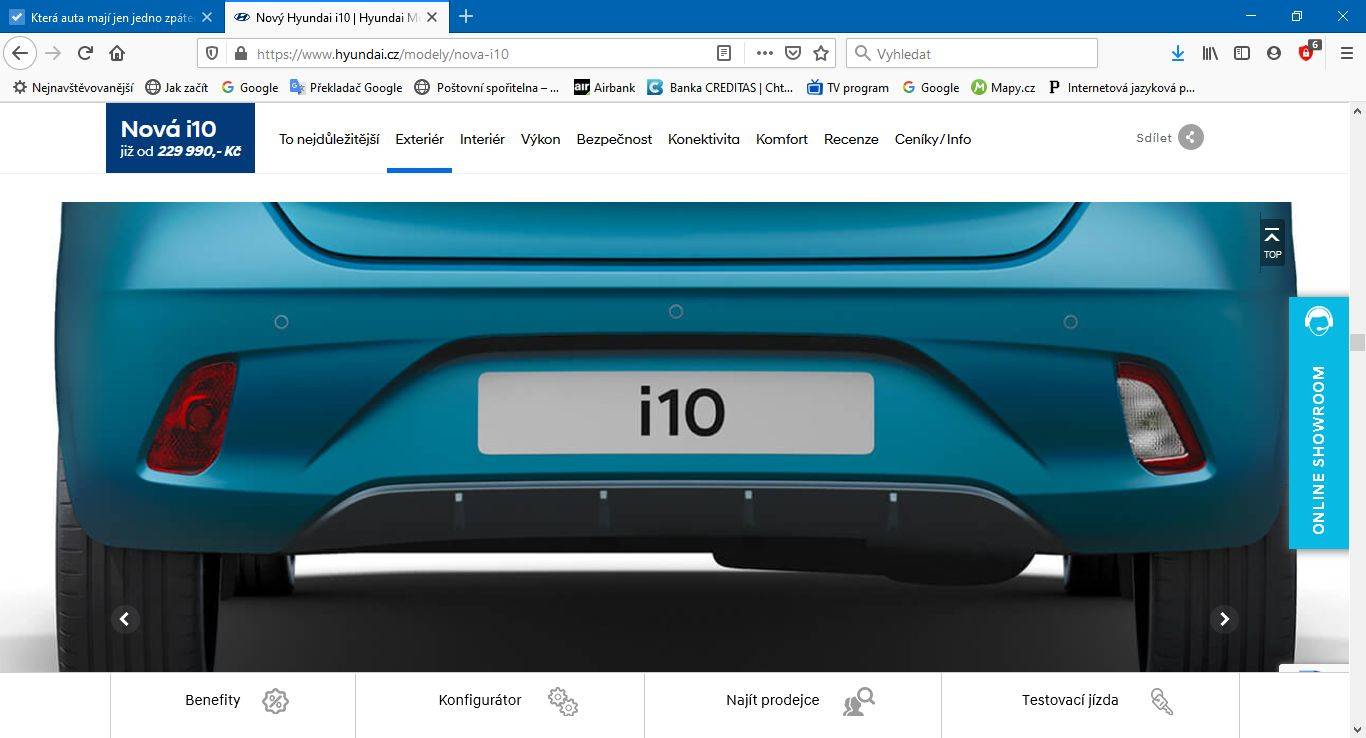Open the Exteriér section
Image resolution: width=1366 pixels, height=738 pixels.
[x=419, y=139]
